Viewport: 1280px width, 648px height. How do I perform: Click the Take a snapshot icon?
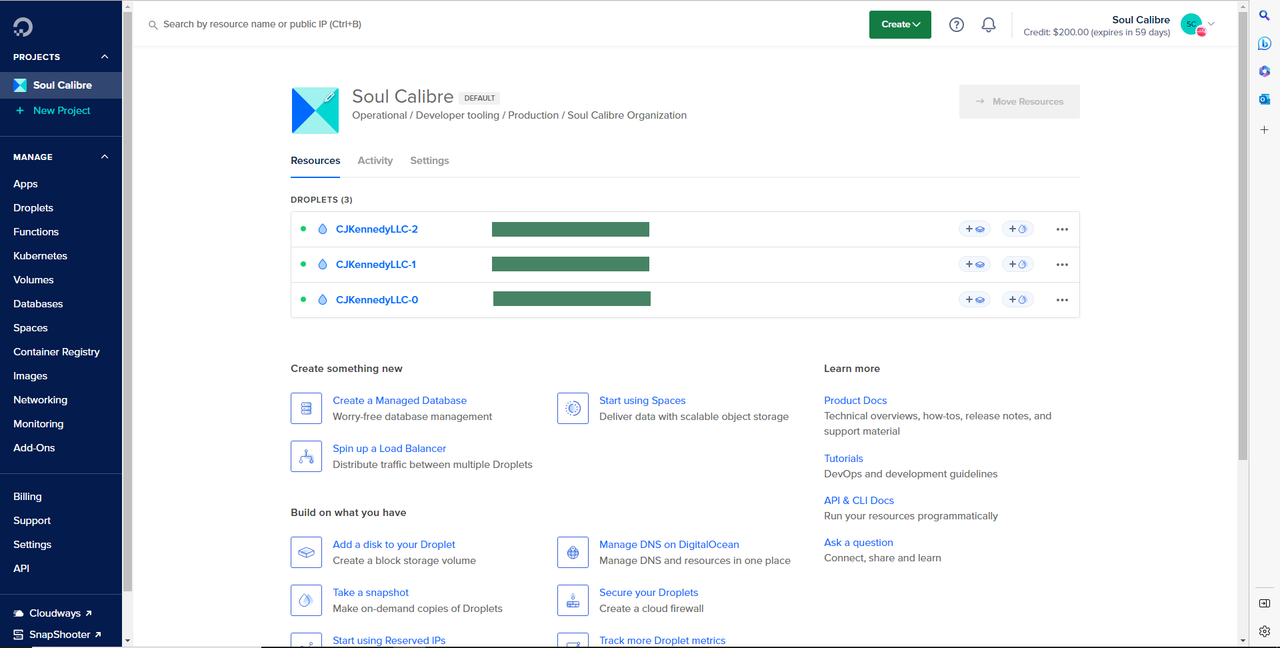tap(306, 600)
